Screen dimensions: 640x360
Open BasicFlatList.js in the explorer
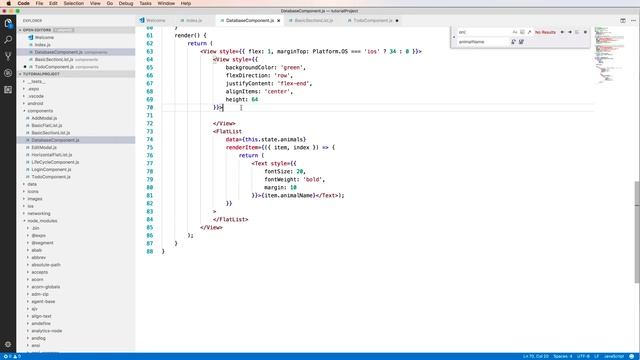pyautogui.click(x=47, y=126)
